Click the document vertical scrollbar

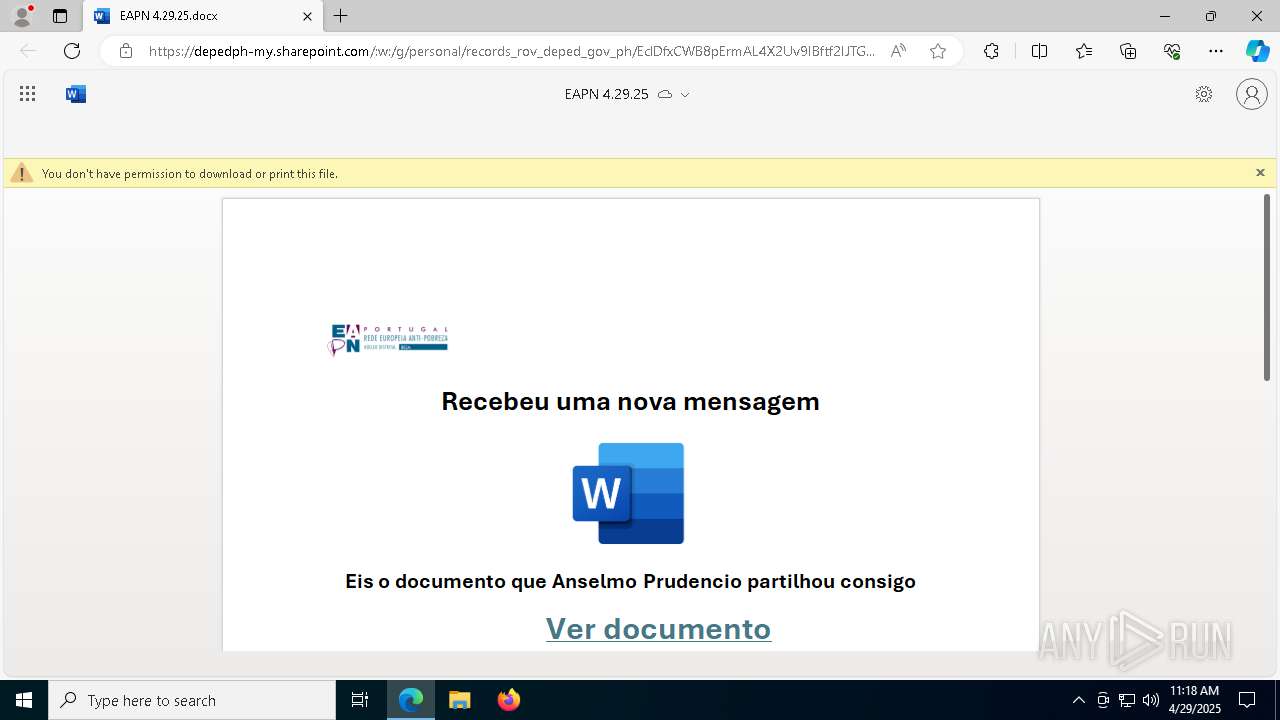click(x=1267, y=287)
